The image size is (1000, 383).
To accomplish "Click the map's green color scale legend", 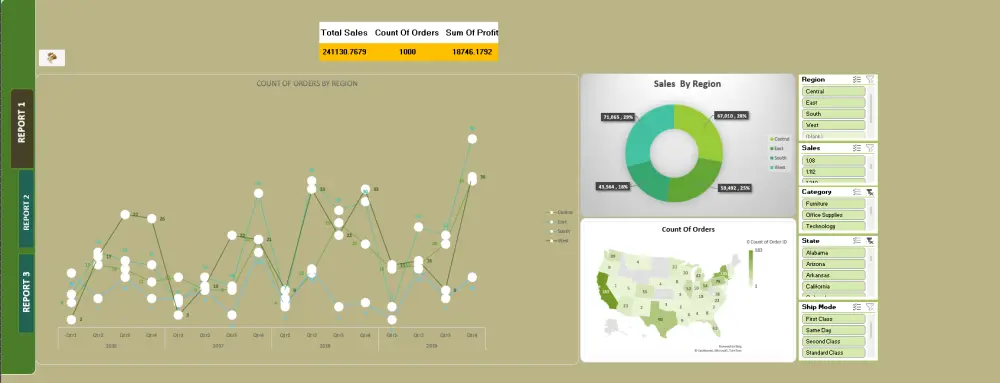I will [x=750, y=268].
